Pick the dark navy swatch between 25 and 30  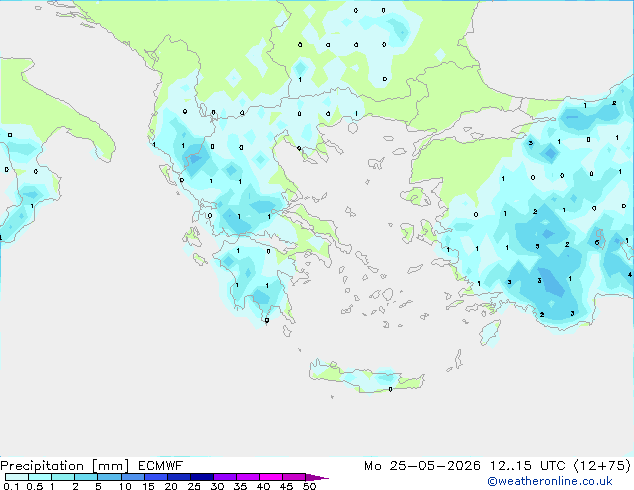(x=201, y=477)
